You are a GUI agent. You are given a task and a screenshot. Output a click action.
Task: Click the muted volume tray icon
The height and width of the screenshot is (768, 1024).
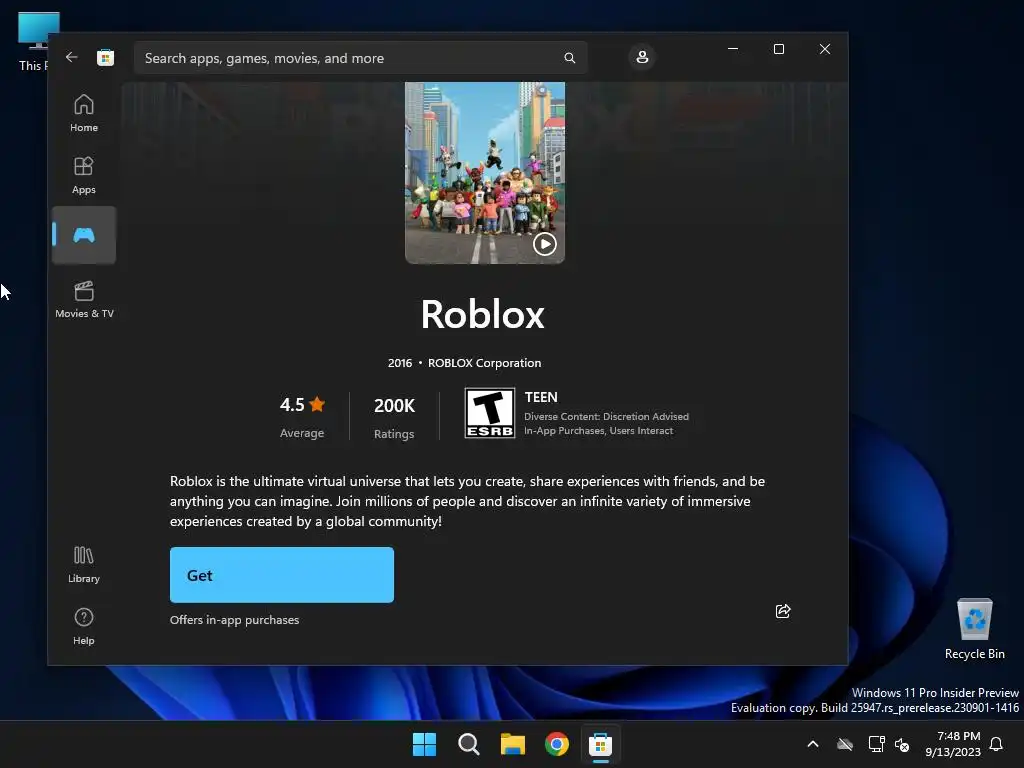(x=902, y=744)
